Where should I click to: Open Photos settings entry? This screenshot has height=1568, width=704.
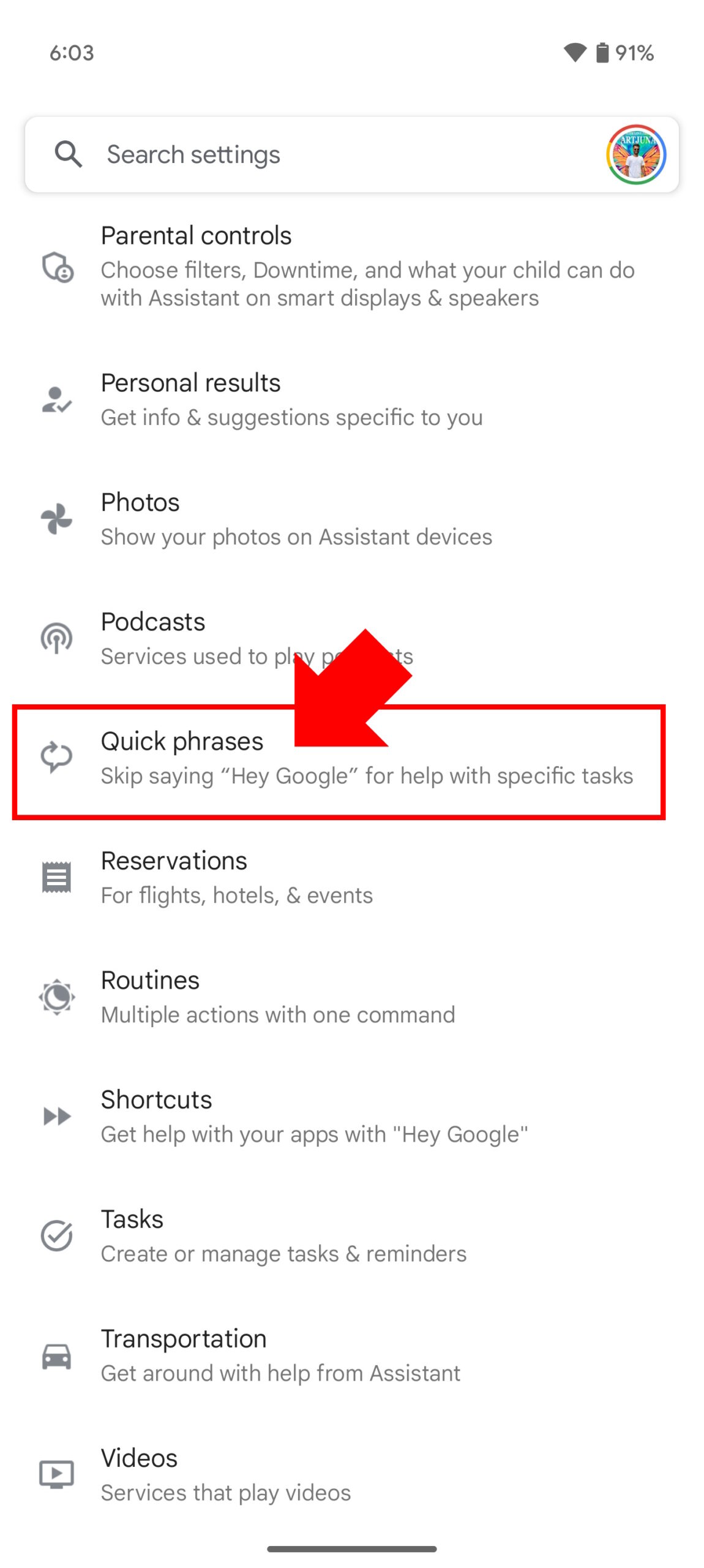pos(296,519)
